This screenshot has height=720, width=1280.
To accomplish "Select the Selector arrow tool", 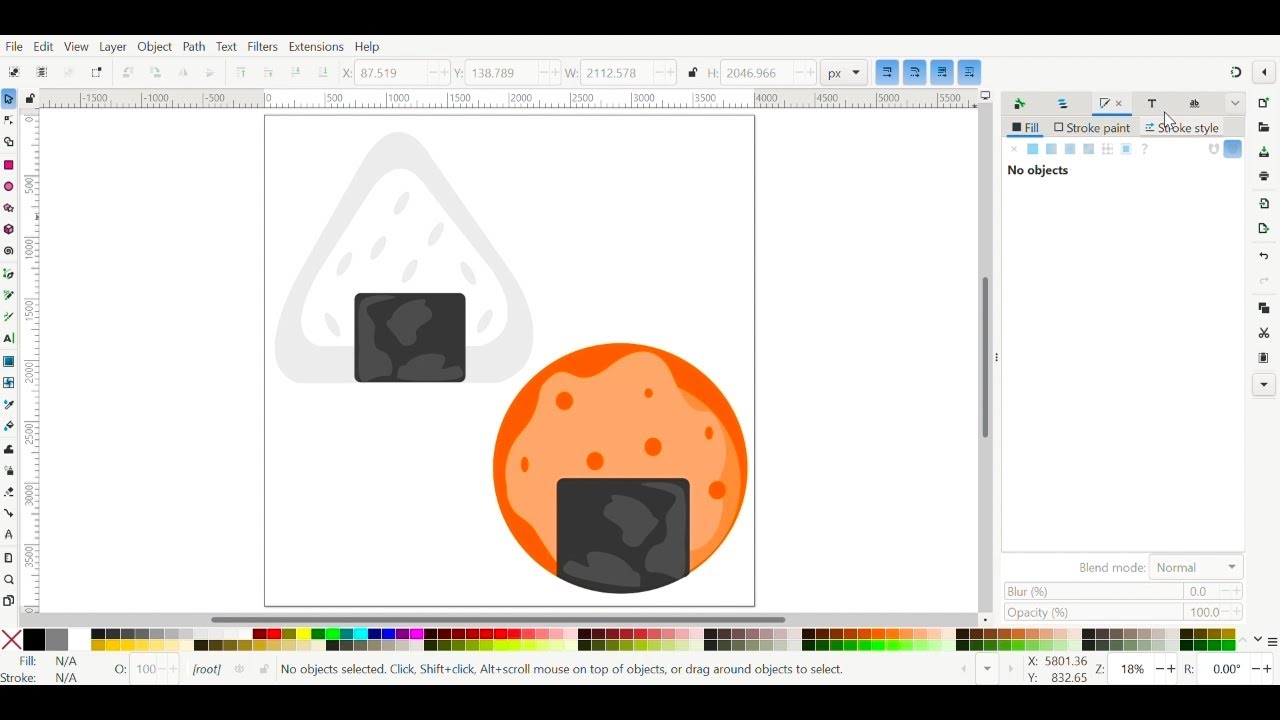I will (9, 99).
